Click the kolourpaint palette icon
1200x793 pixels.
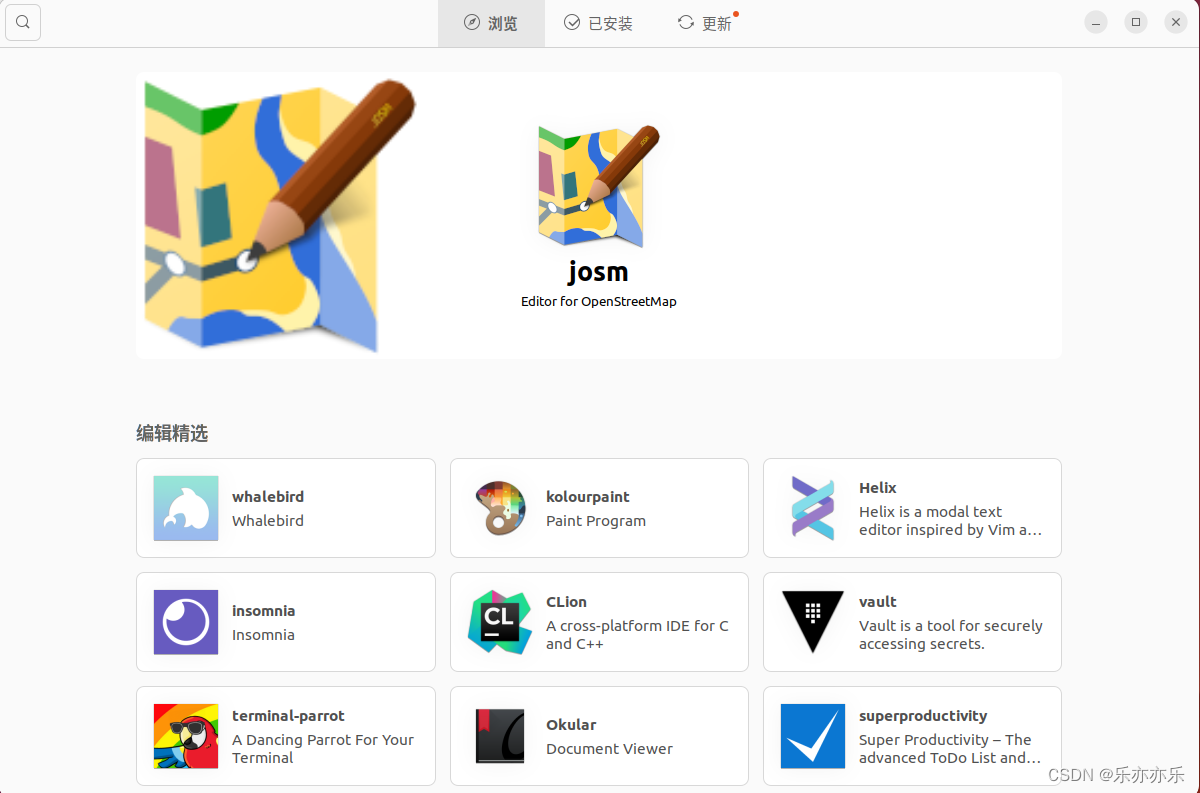pyautogui.click(x=500, y=508)
